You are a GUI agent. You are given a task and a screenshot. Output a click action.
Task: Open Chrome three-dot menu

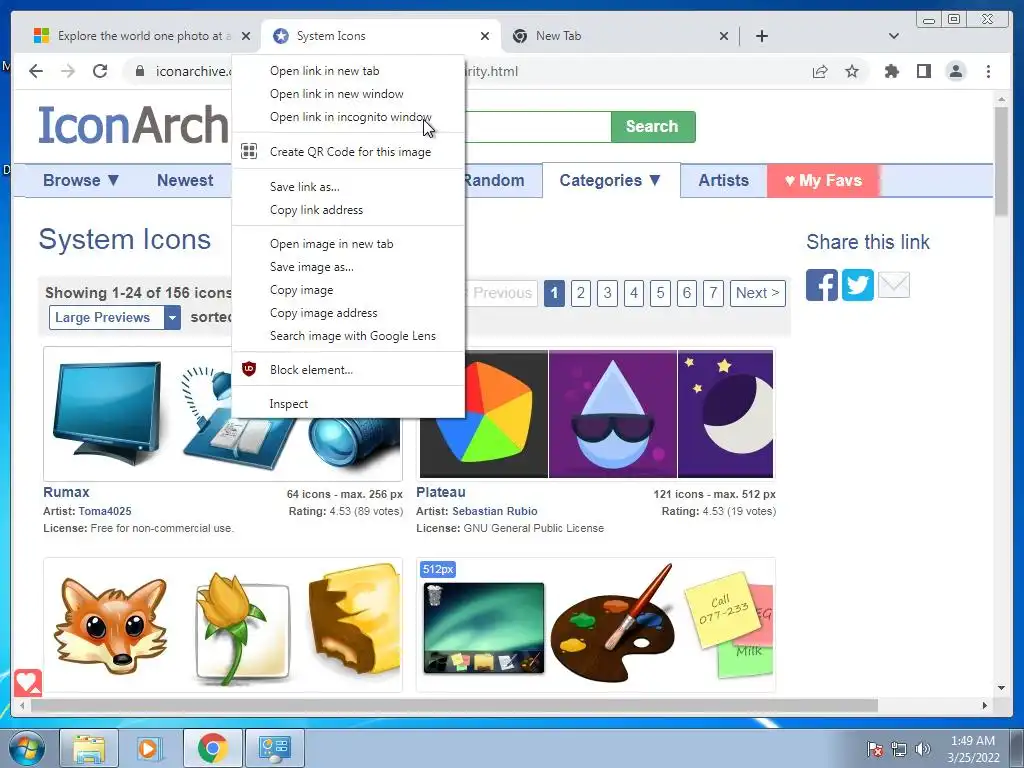pyautogui.click(x=988, y=71)
